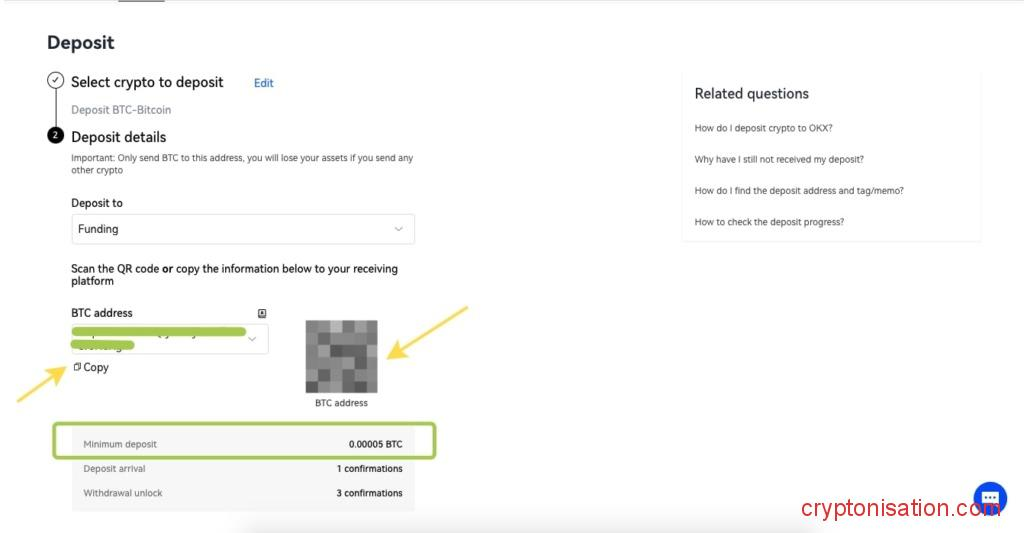
Task: Click the copy icon under the BTC address
Action: point(77,367)
